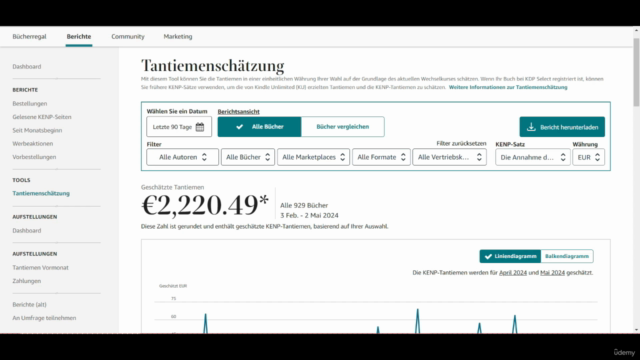Click the Mai 2024 link

click(552, 273)
